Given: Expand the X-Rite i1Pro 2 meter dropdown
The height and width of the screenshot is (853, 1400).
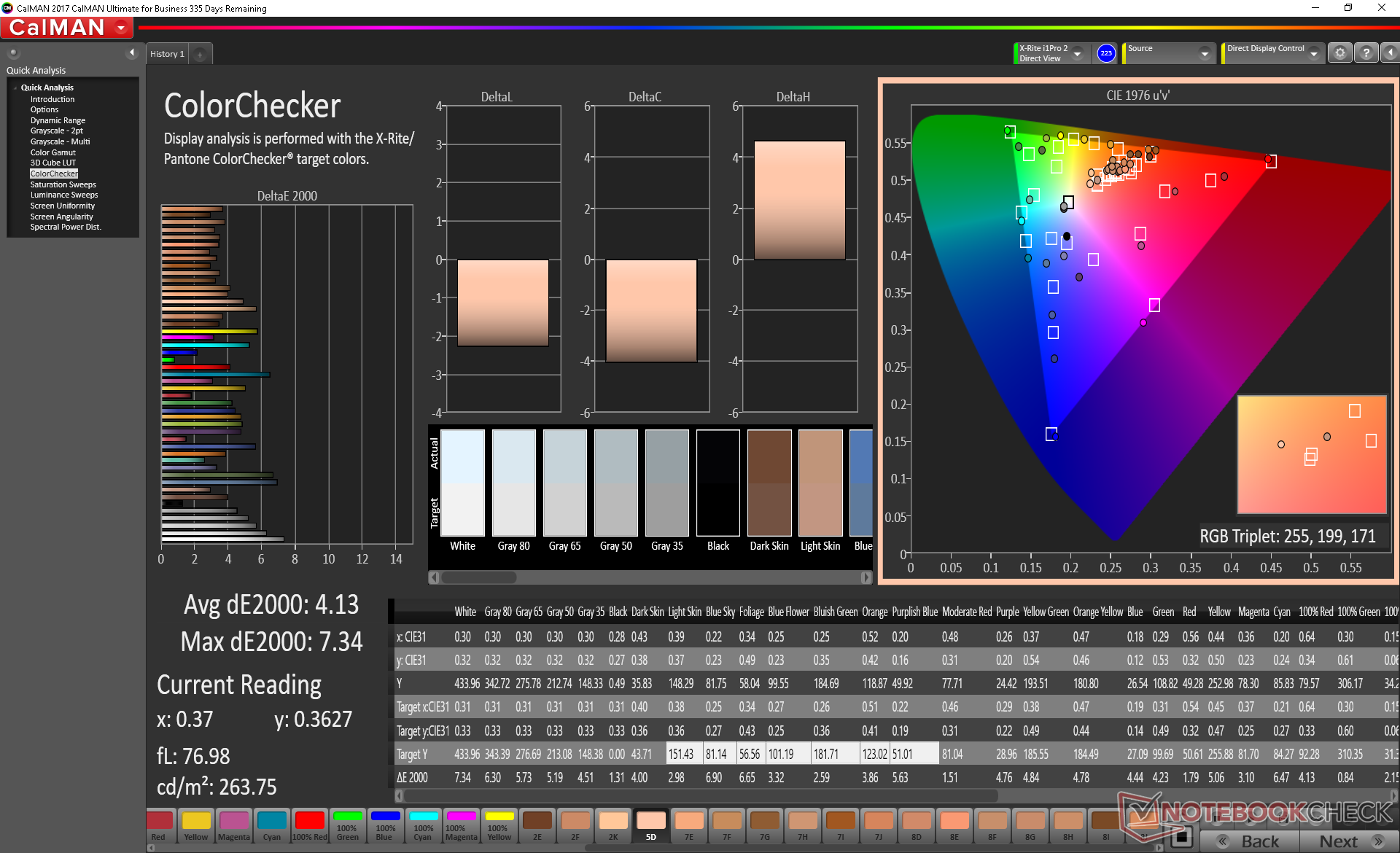Looking at the screenshot, I should click(1077, 53).
